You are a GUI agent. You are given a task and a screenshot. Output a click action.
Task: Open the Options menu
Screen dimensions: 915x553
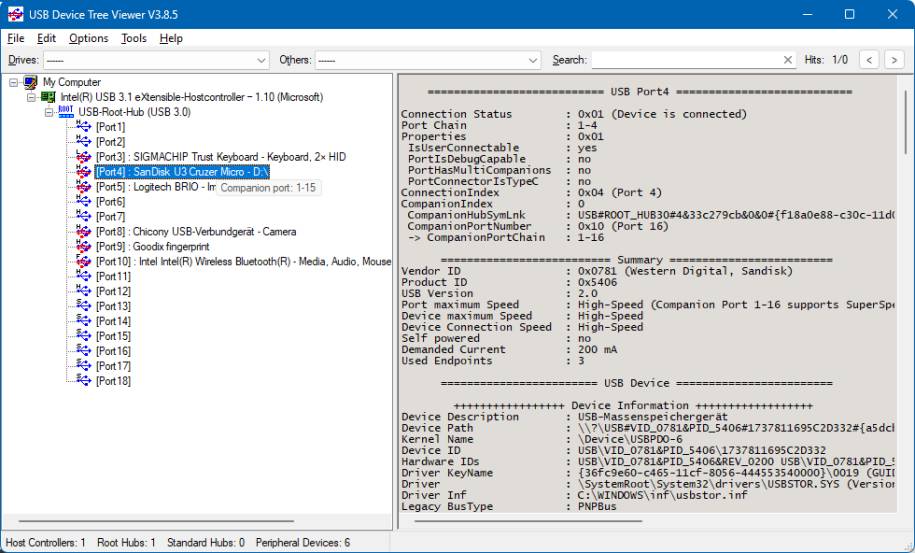89,38
